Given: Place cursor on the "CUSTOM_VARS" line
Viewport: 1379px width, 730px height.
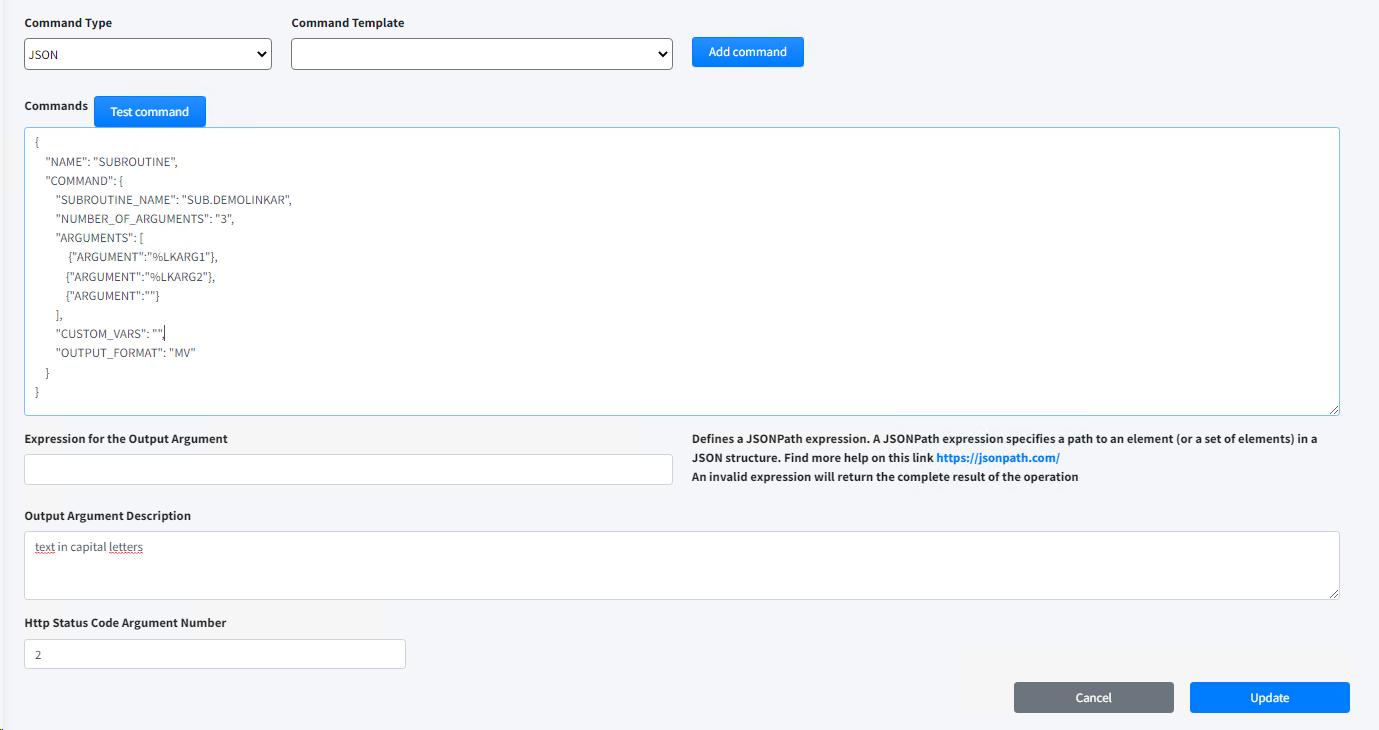Looking at the screenshot, I should click(102, 334).
